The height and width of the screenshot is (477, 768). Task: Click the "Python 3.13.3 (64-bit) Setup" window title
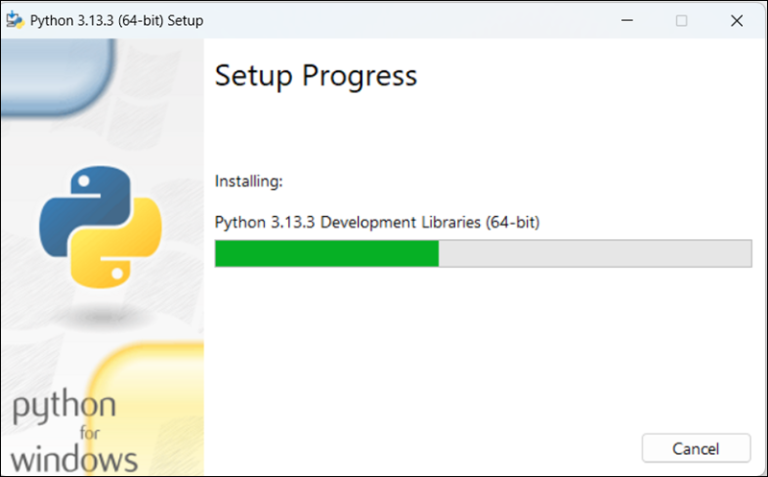(116, 20)
